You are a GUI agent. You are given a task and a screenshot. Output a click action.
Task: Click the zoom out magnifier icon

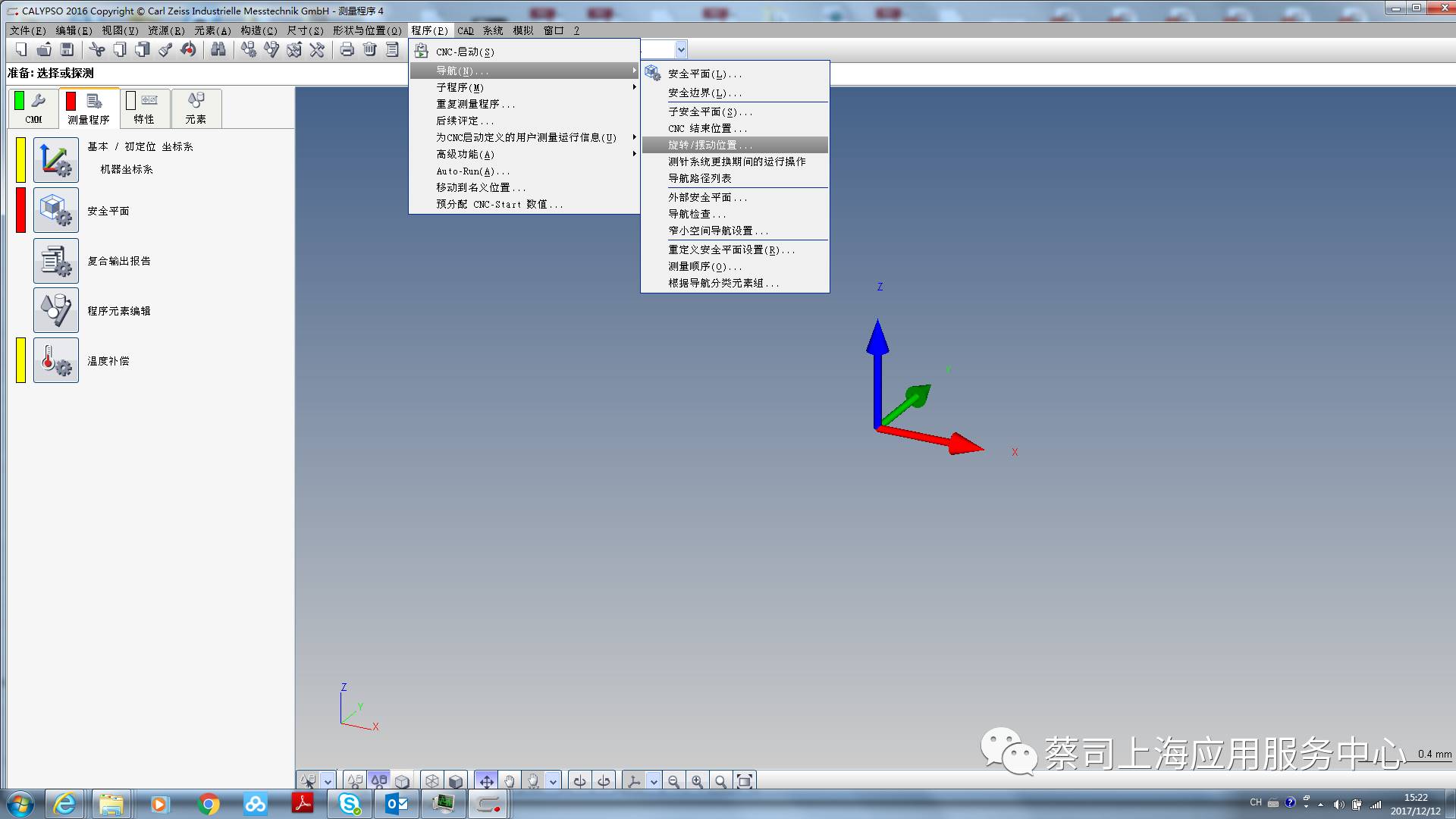673,781
